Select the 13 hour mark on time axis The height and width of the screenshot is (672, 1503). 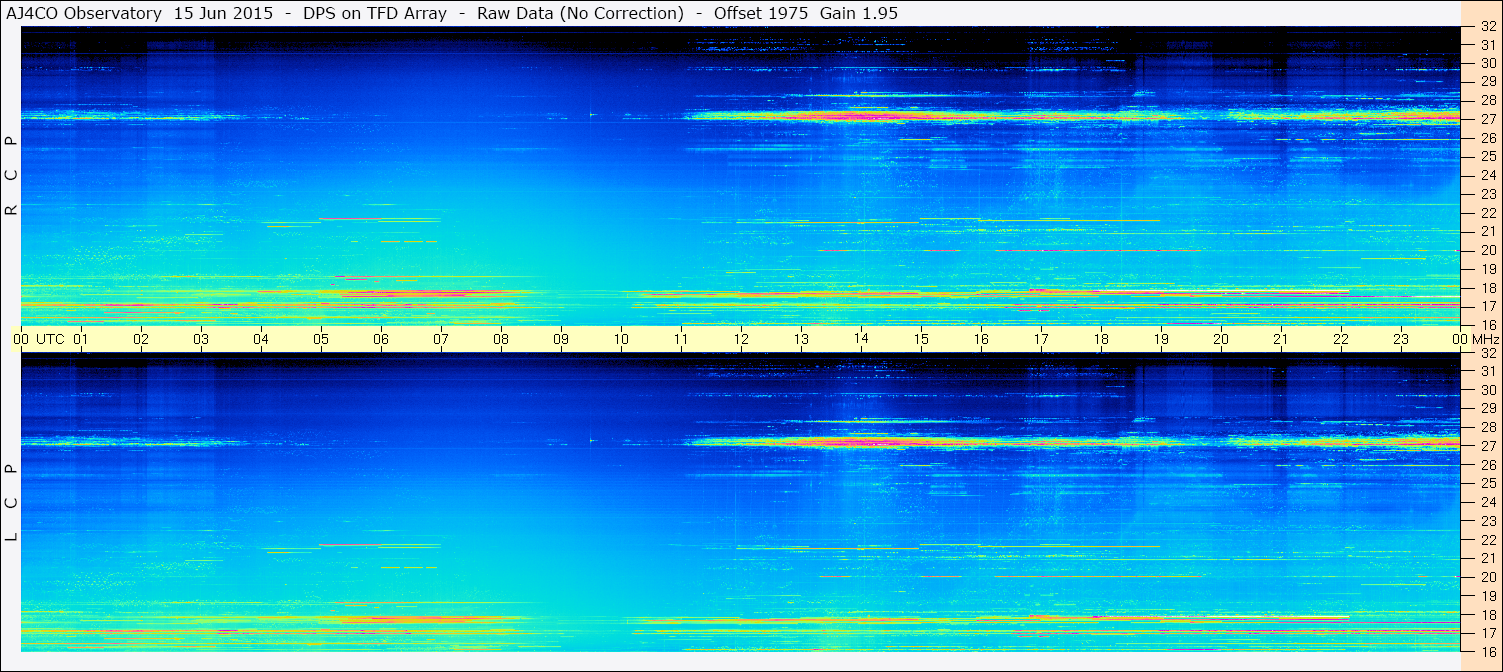[x=801, y=339]
